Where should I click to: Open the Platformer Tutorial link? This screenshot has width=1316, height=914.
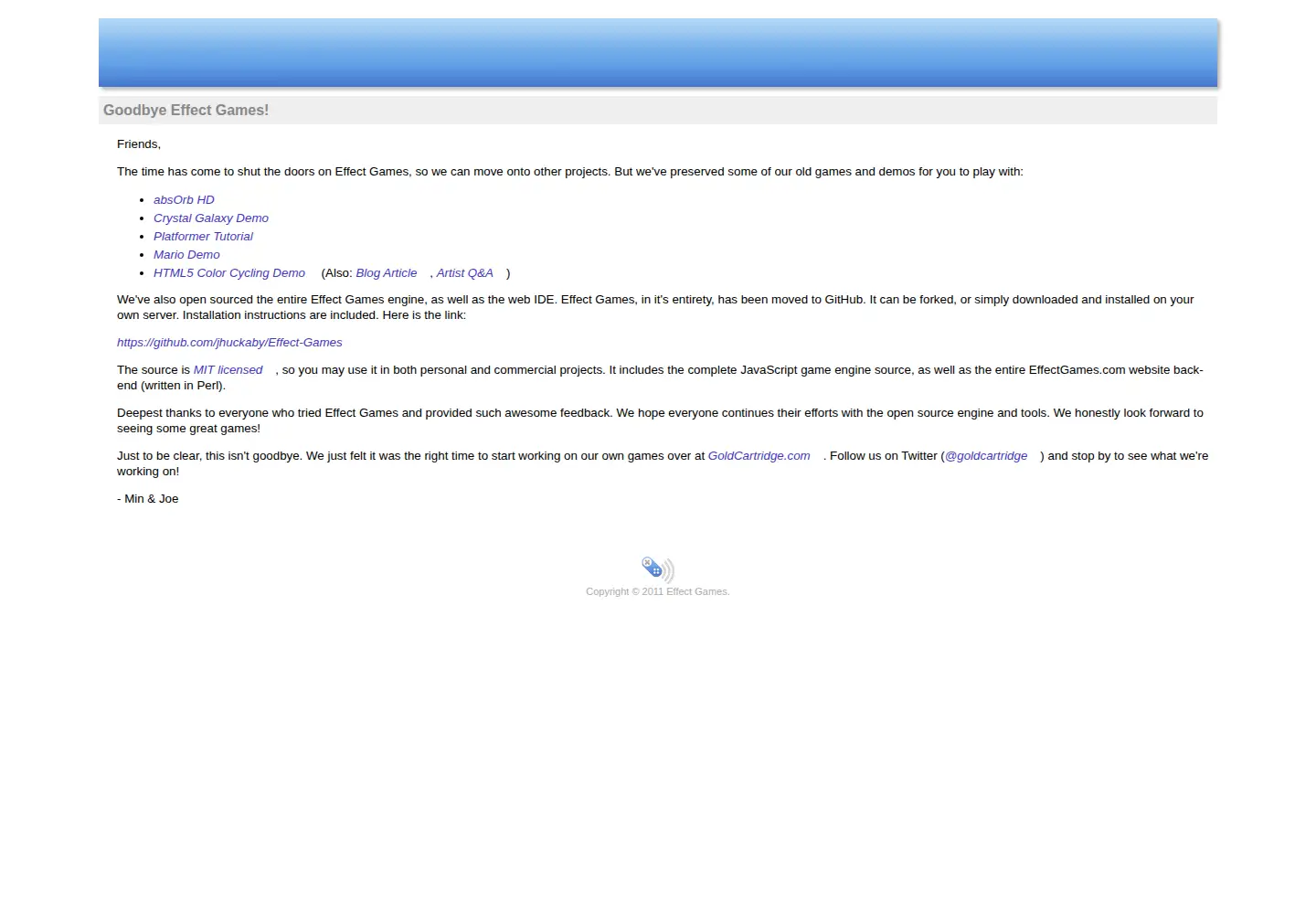coord(203,236)
